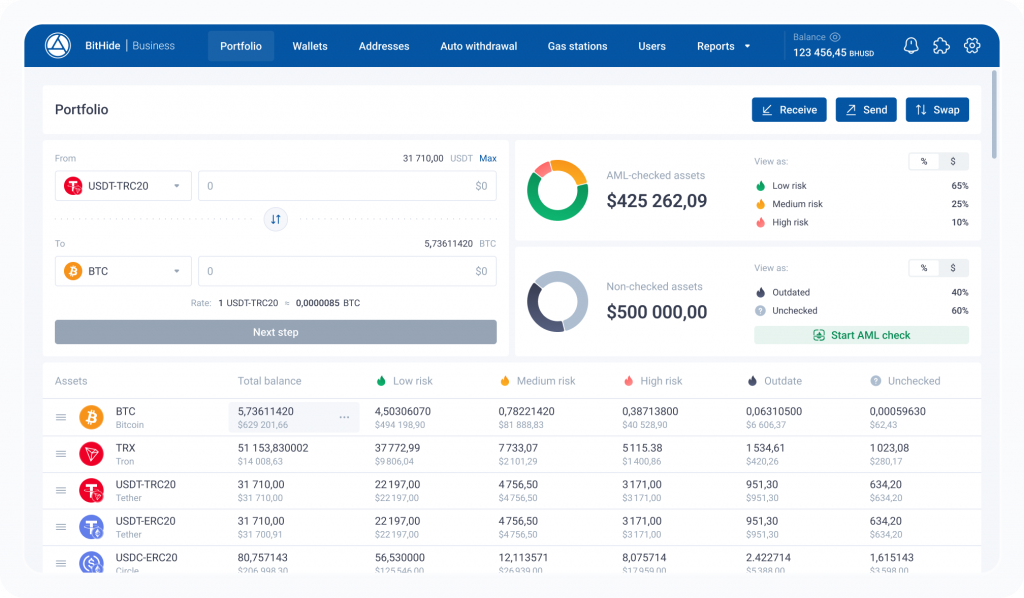Image resolution: width=1024 pixels, height=598 pixels.
Task: Open the puzzle-piece integrations icon
Action: (941, 46)
